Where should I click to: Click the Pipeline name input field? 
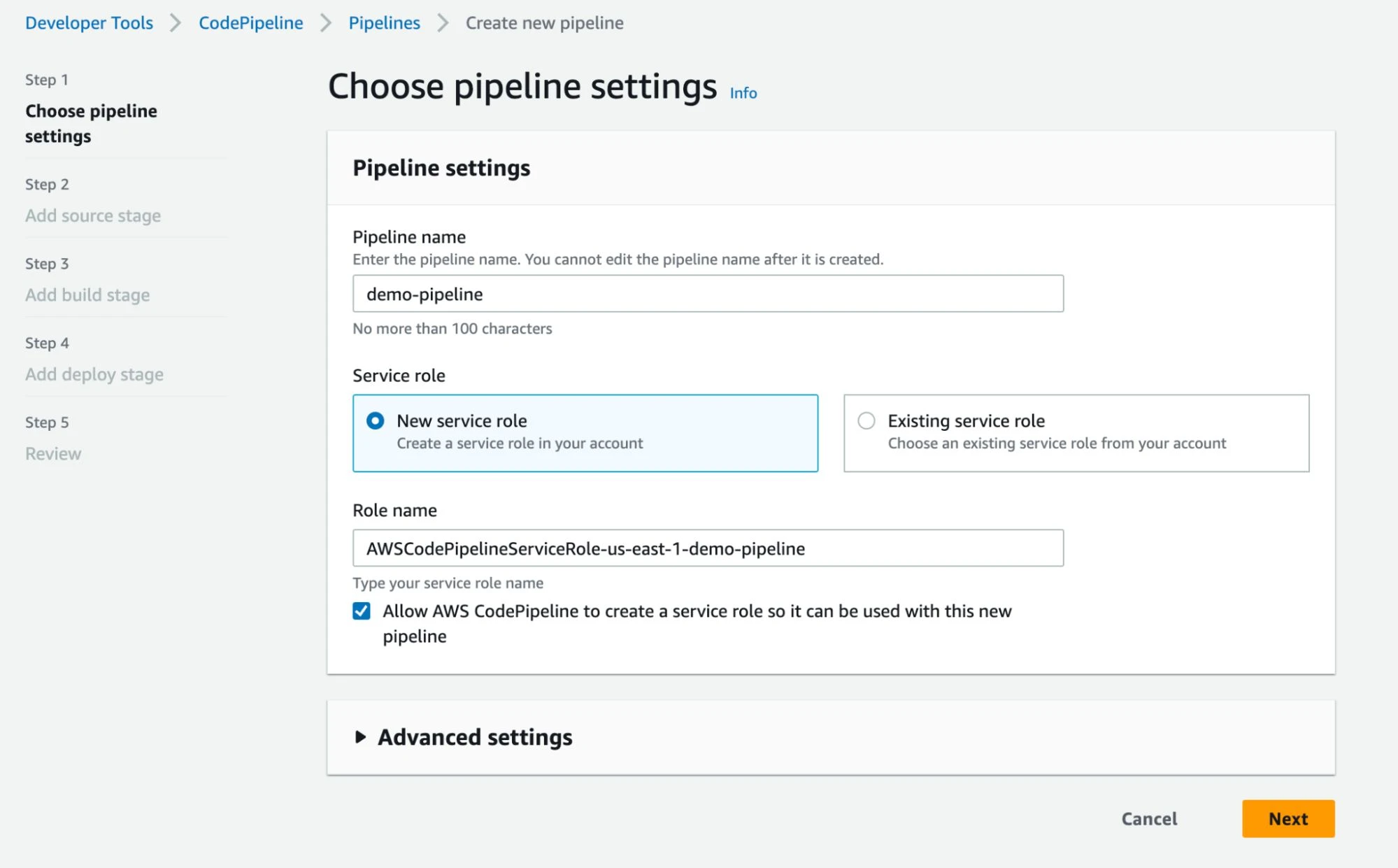[707, 293]
